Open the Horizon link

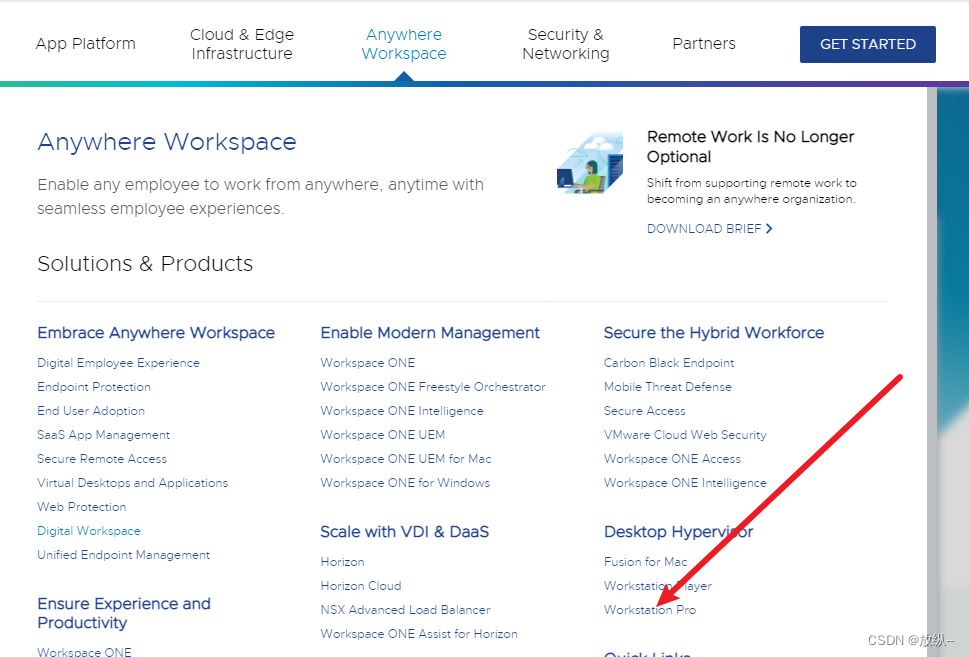click(x=342, y=562)
